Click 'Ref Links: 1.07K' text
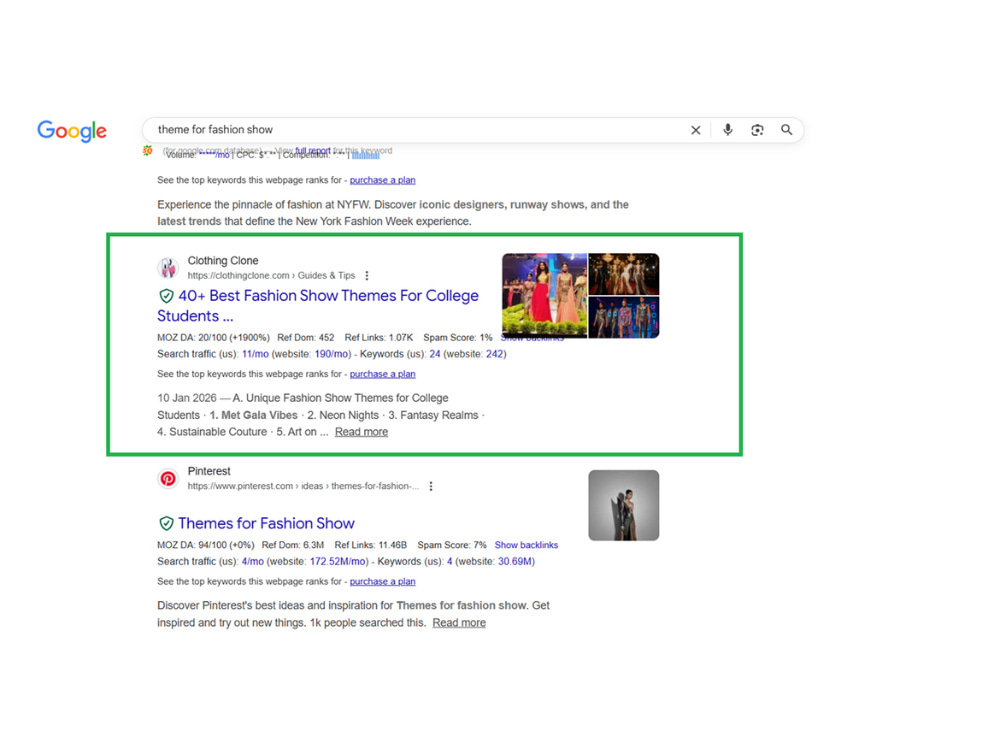This screenshot has height=750, width=1000. click(379, 337)
